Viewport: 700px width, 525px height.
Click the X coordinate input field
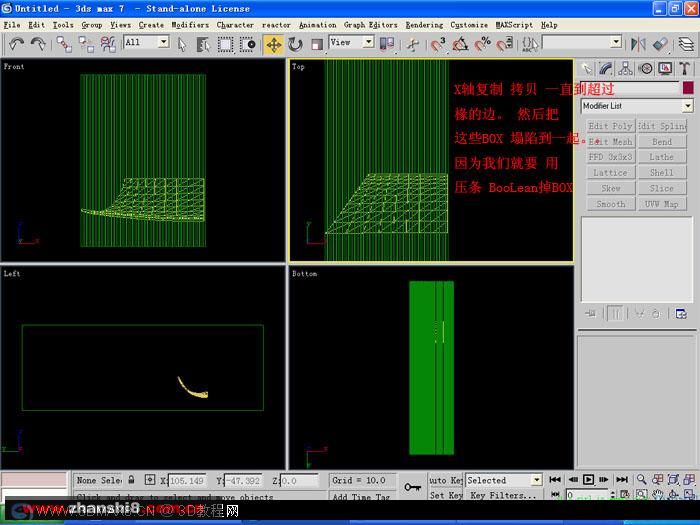pyautogui.click(x=187, y=481)
